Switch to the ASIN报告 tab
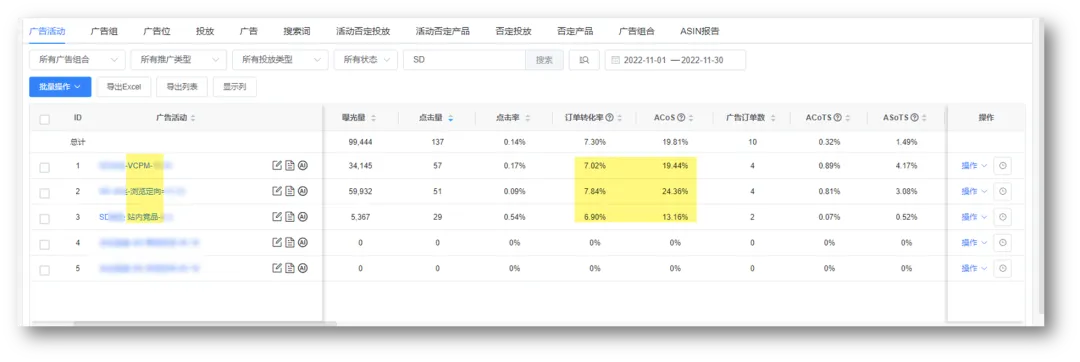 click(700, 31)
